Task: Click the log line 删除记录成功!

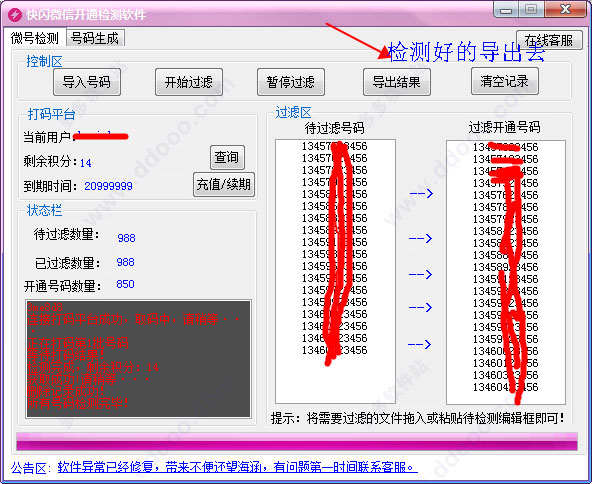Action: click(x=66, y=392)
